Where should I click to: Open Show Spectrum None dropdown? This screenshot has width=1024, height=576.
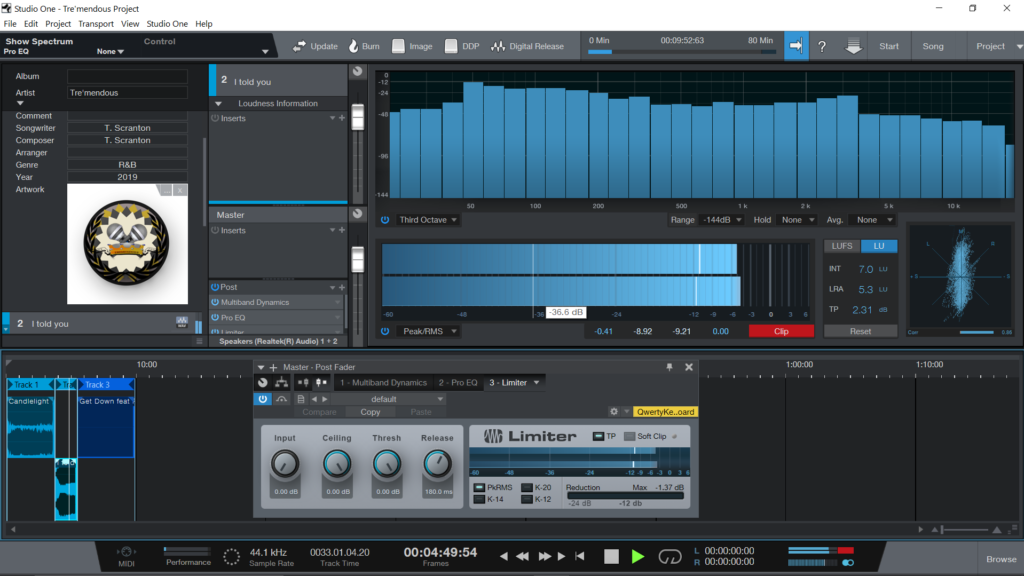(110, 52)
